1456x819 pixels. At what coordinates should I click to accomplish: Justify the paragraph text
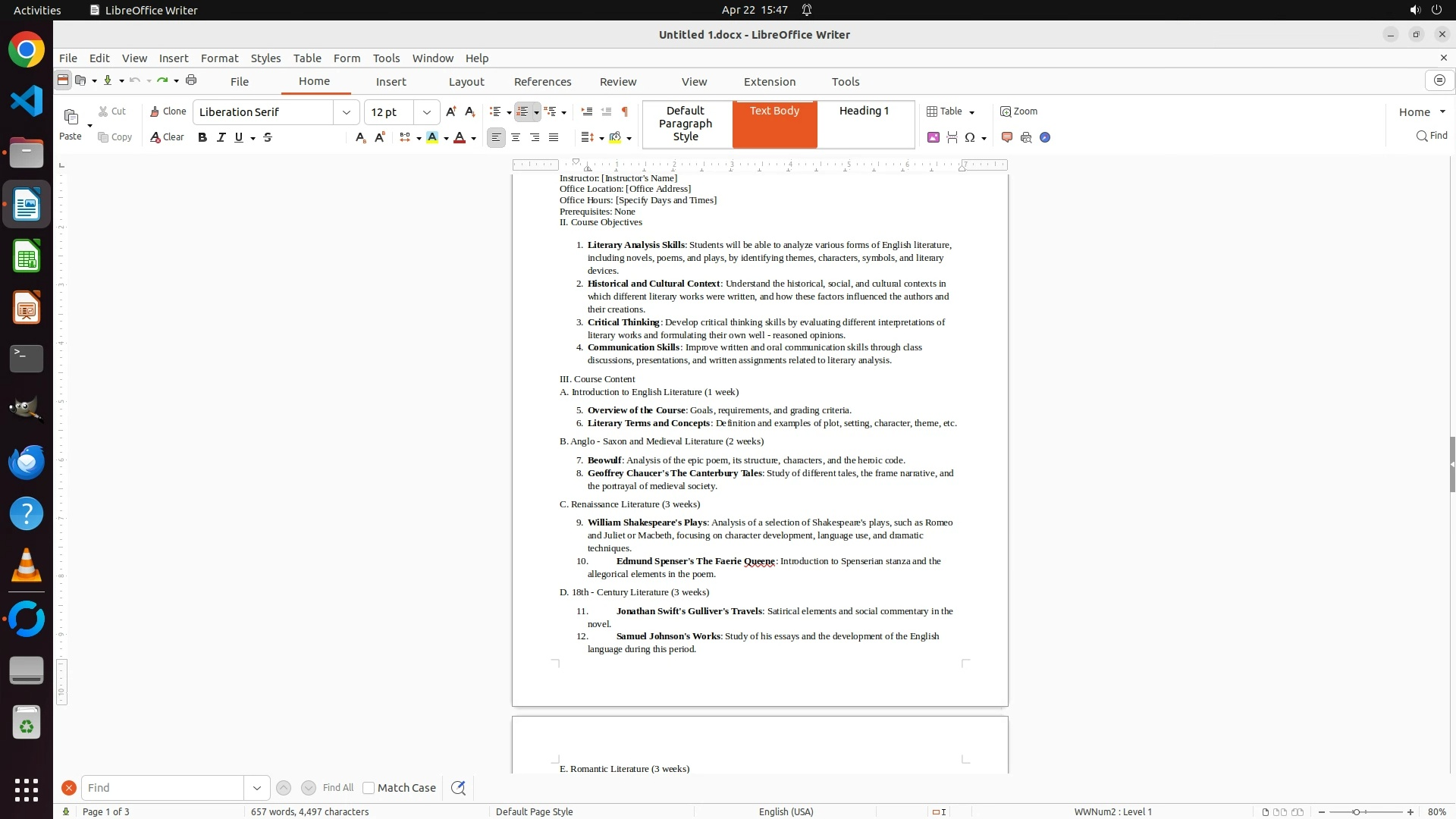(x=554, y=137)
